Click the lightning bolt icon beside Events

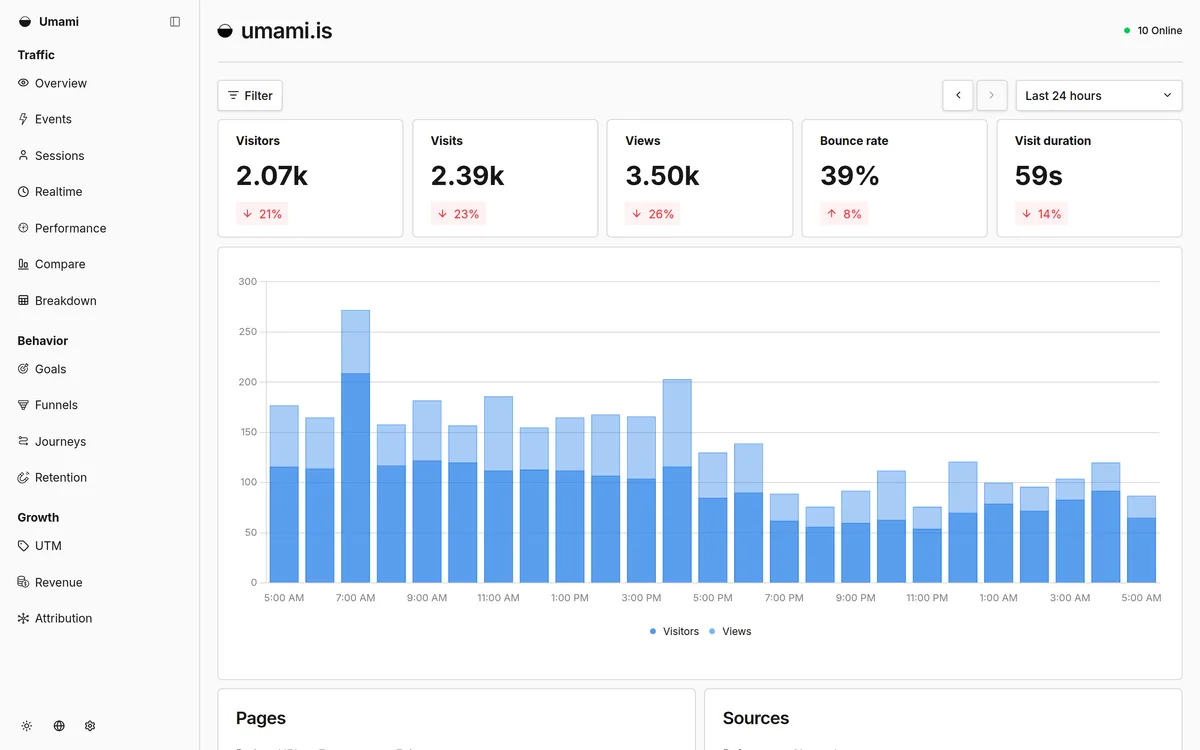click(24, 119)
